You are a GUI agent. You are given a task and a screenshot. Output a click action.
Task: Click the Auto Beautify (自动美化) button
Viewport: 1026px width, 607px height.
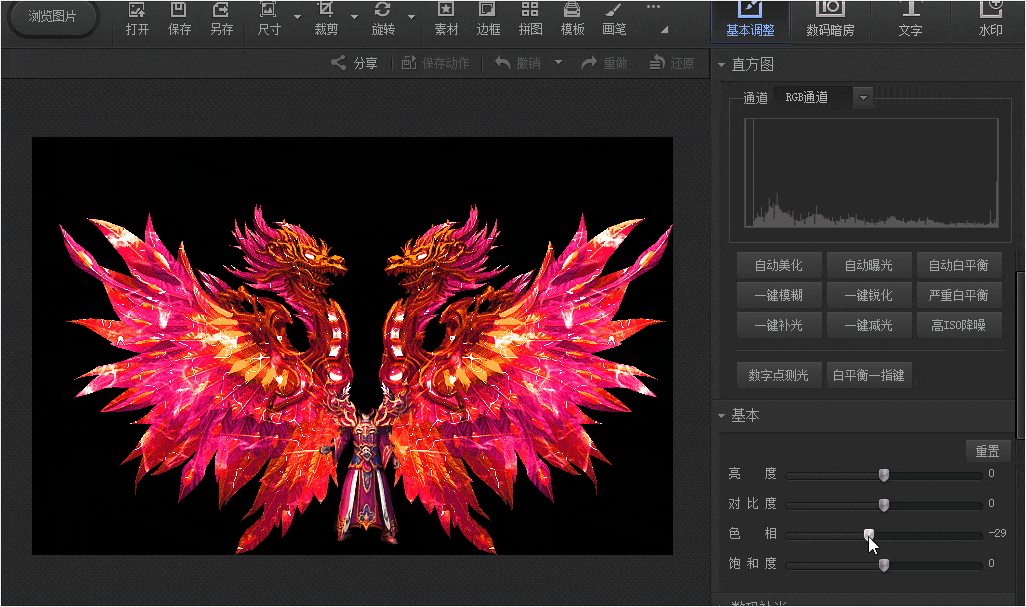pyautogui.click(x=777, y=266)
